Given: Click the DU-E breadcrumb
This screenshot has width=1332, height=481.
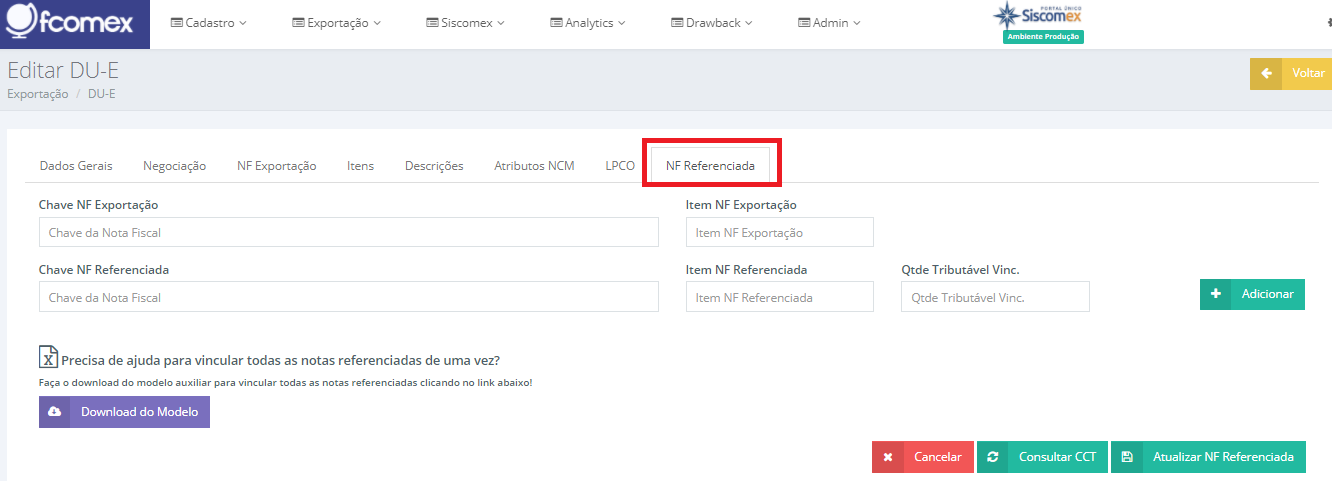Looking at the screenshot, I should [102, 94].
